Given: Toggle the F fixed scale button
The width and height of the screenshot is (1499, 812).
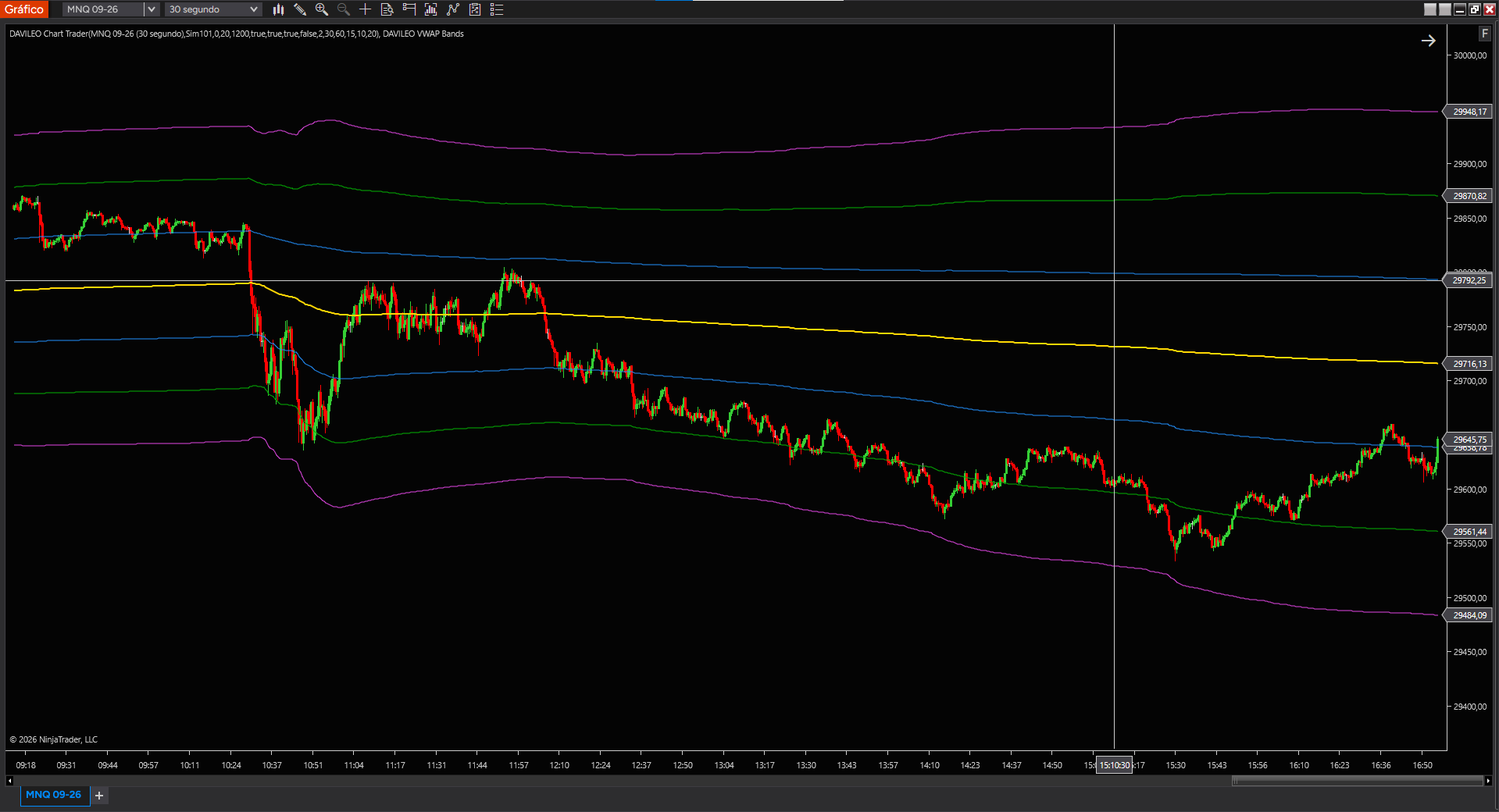Looking at the screenshot, I should coord(1484,34).
